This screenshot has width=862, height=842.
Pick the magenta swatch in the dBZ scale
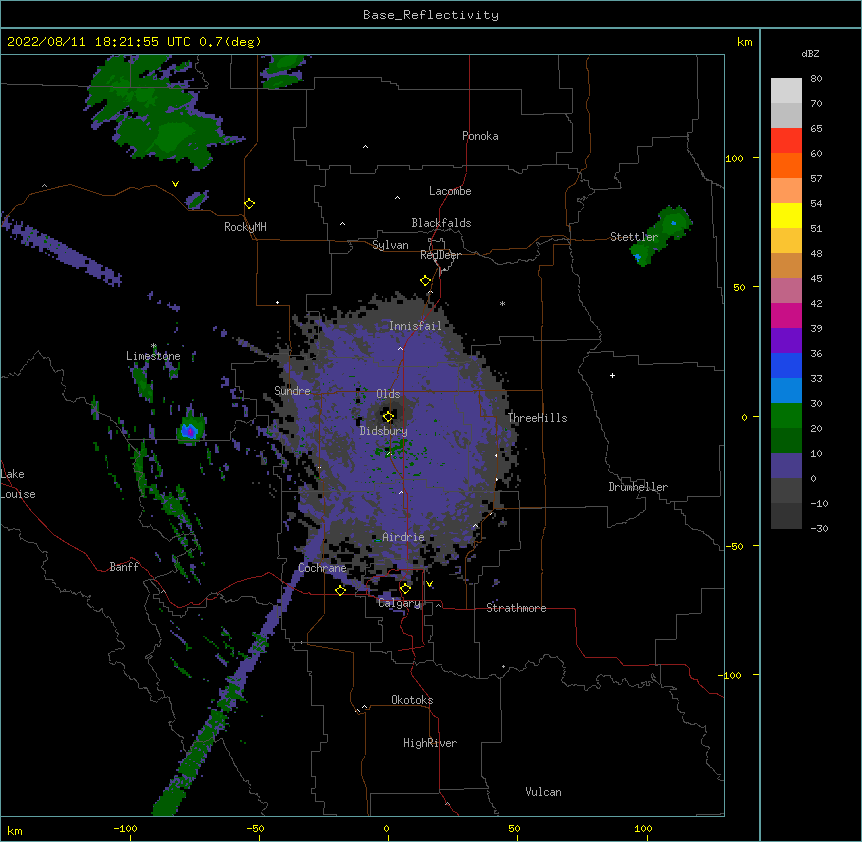[786, 315]
